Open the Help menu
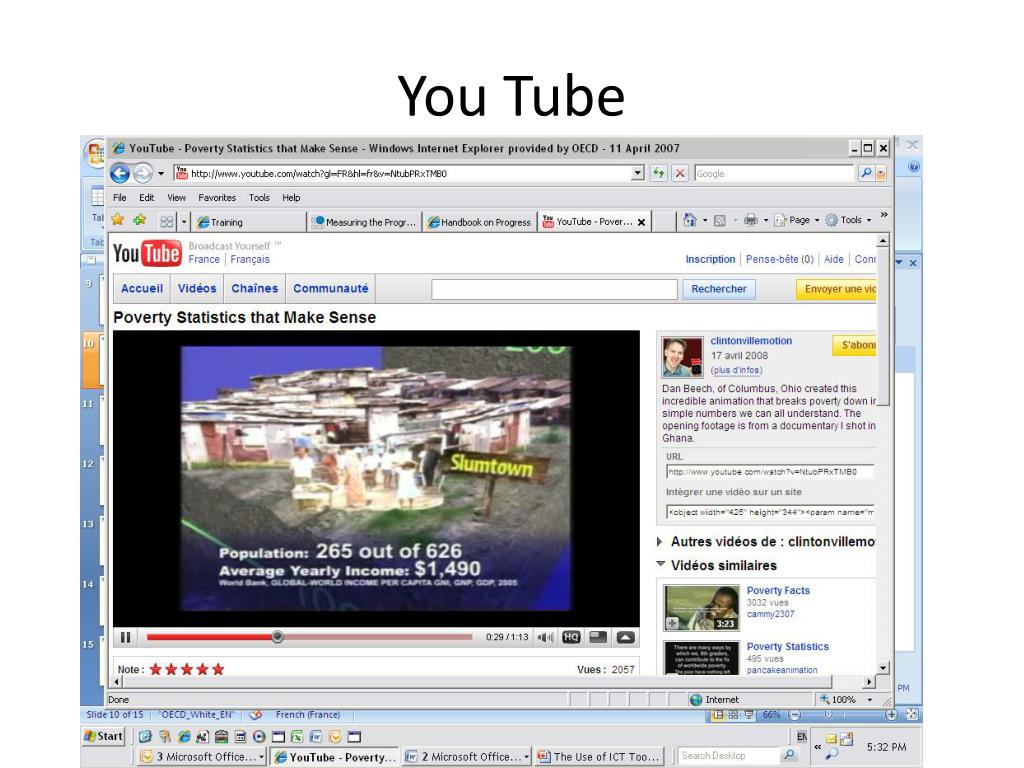1024x768 pixels. pos(291,197)
